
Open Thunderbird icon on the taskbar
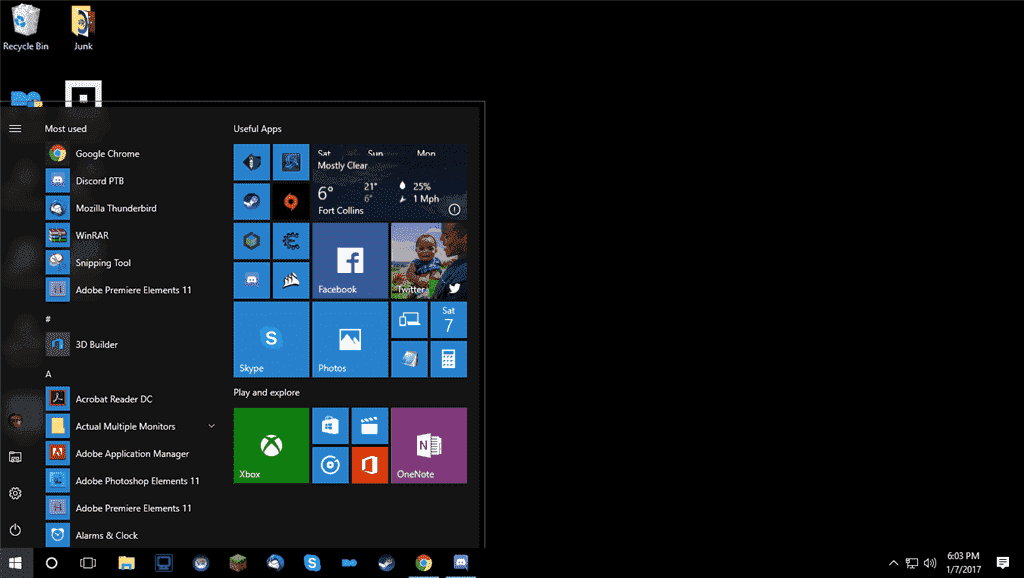[275, 563]
